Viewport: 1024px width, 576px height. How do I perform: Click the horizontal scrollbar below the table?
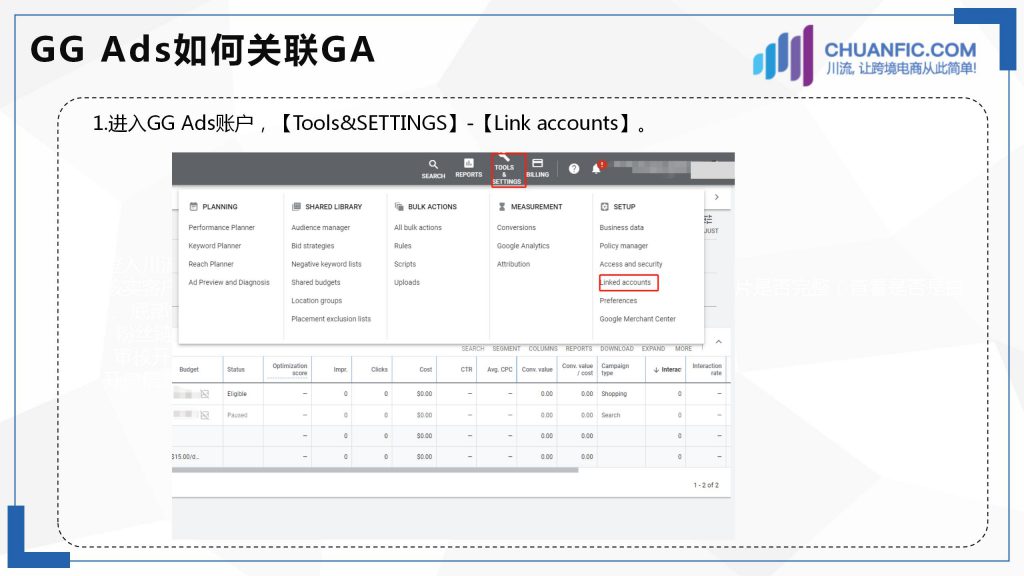click(375, 470)
